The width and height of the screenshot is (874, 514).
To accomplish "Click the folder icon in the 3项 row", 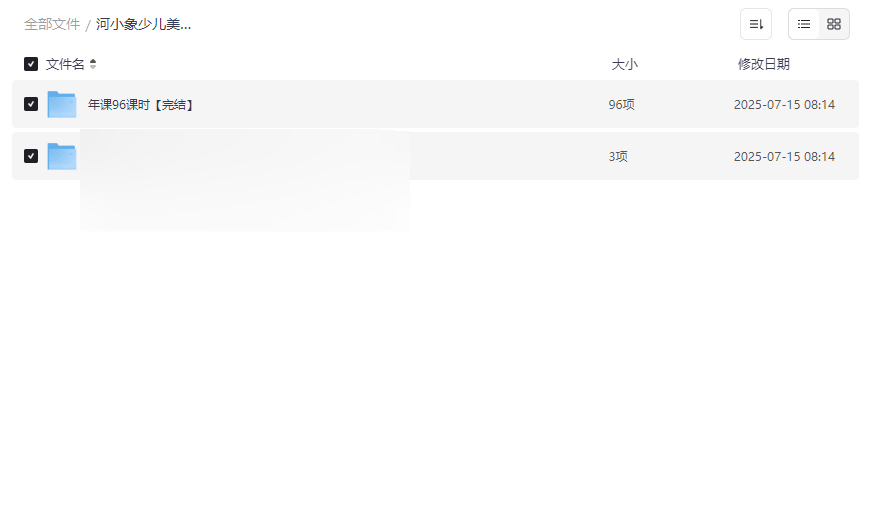I will [62, 156].
